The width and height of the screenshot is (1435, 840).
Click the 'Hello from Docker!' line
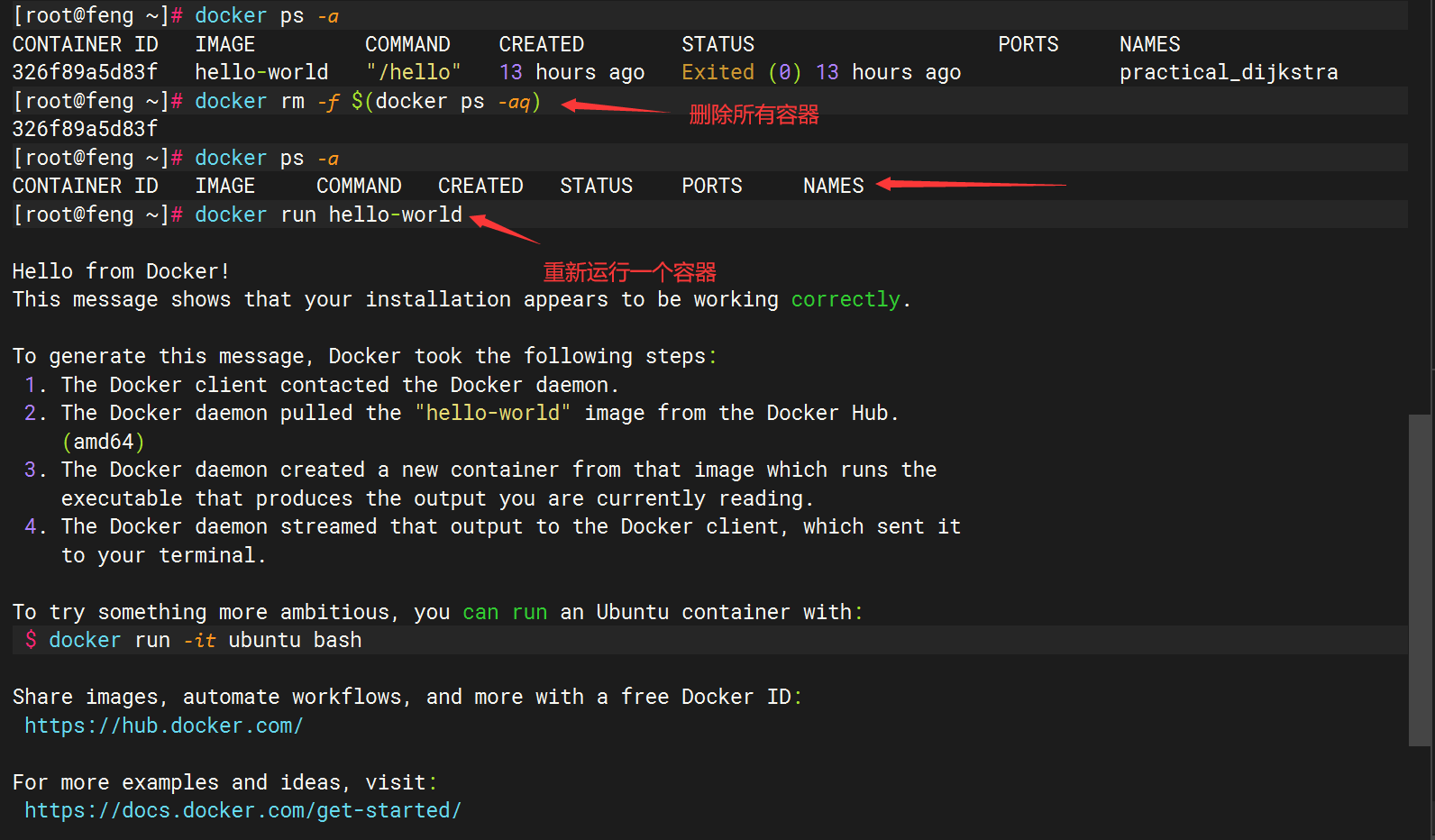pyautogui.click(x=122, y=271)
